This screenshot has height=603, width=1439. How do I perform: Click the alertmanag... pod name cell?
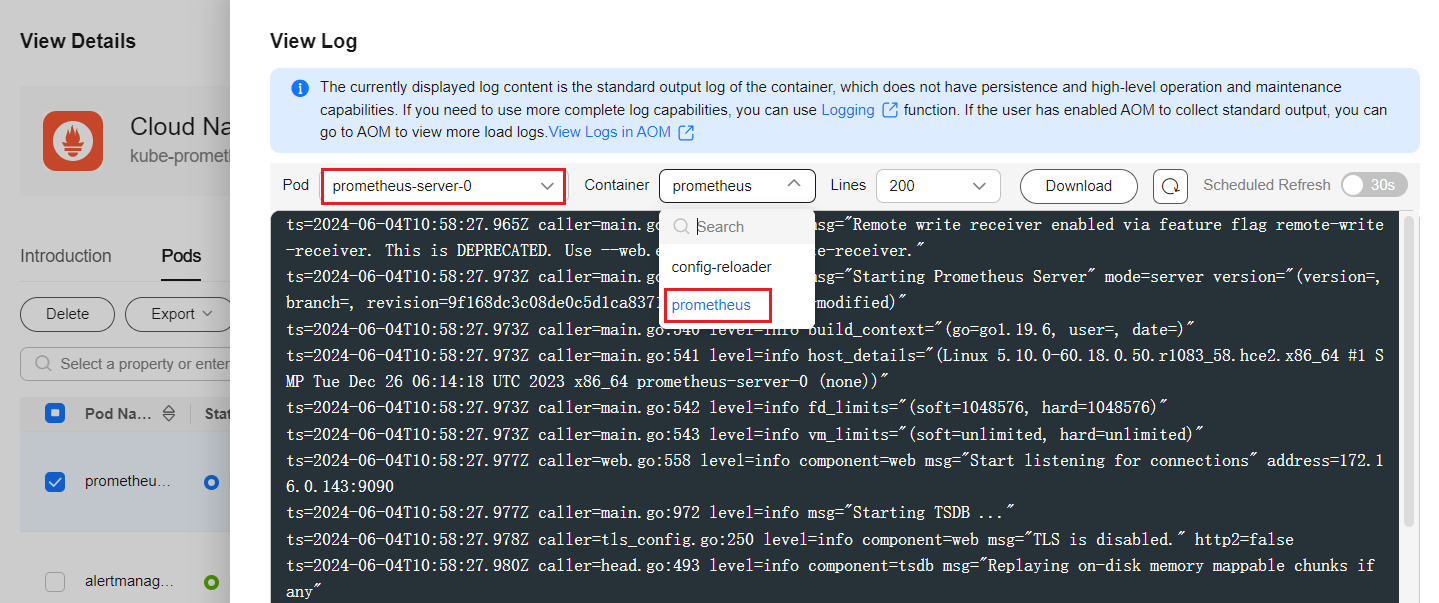point(128,582)
